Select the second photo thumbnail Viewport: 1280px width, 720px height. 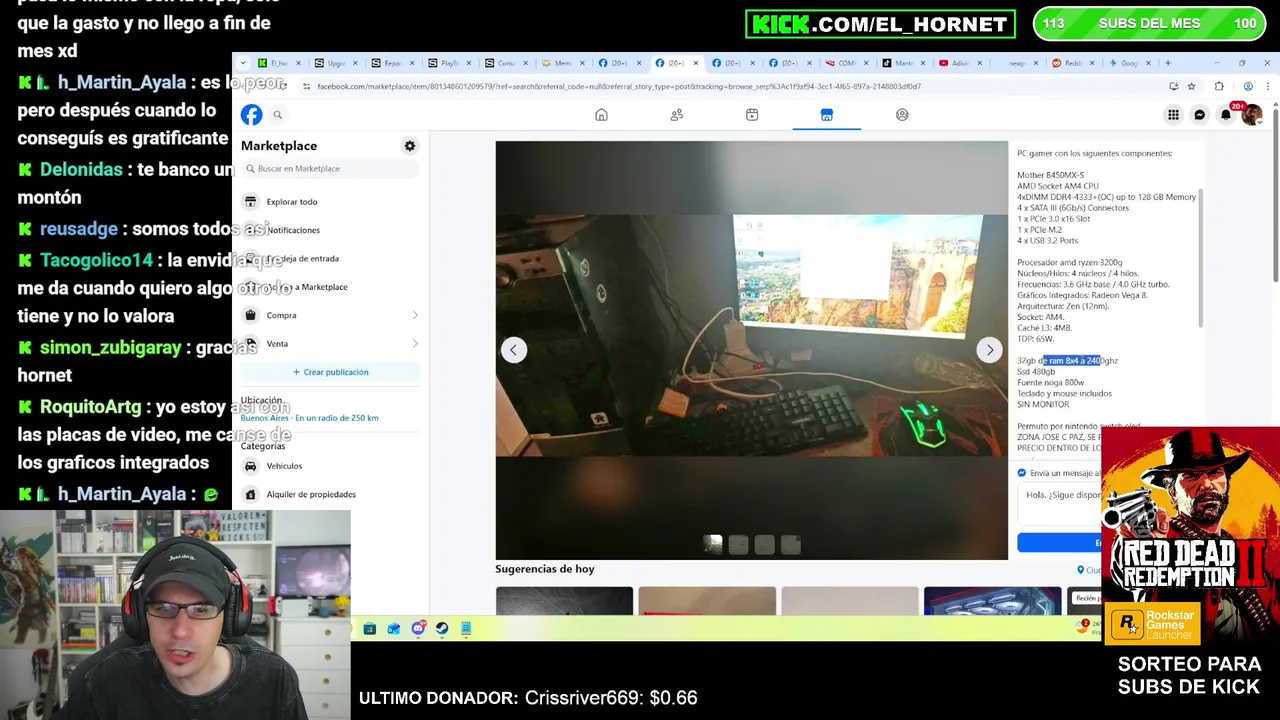[x=738, y=544]
